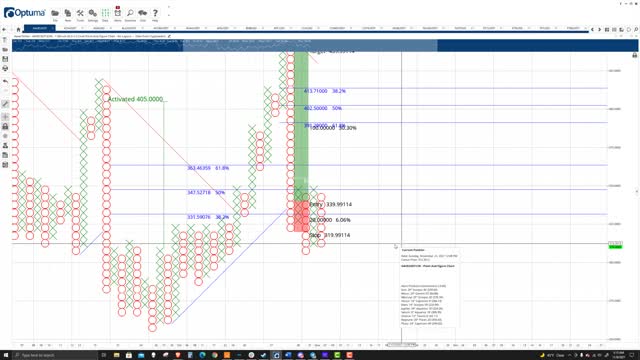This screenshot has width=640, height=360.
Task: Click the green current price label
Action: [615, 247]
